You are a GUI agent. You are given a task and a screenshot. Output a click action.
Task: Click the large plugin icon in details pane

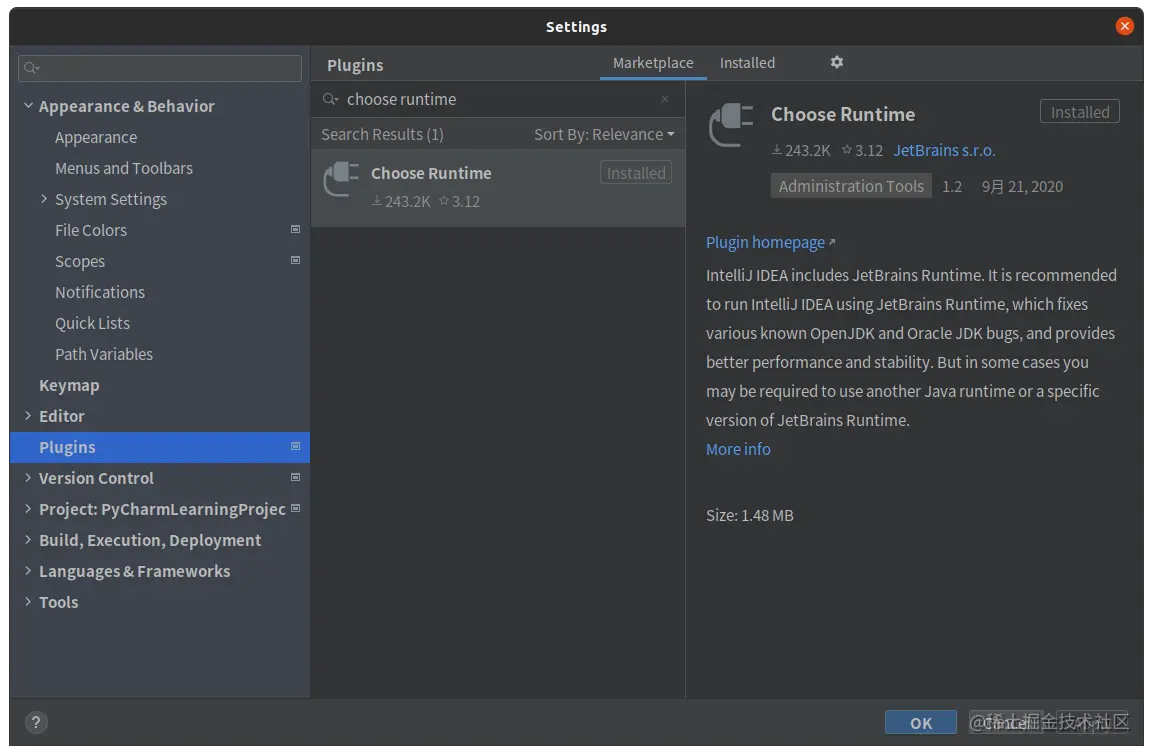732,125
